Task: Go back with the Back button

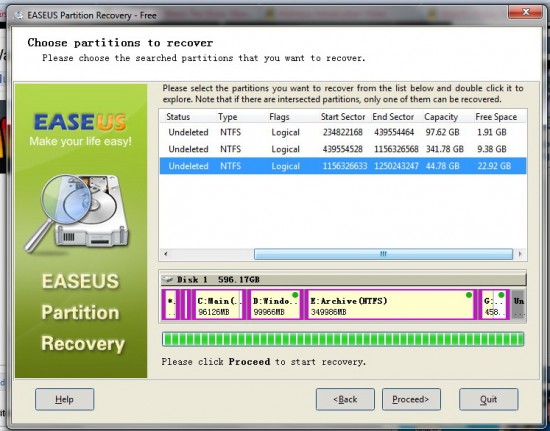Action: [345, 399]
